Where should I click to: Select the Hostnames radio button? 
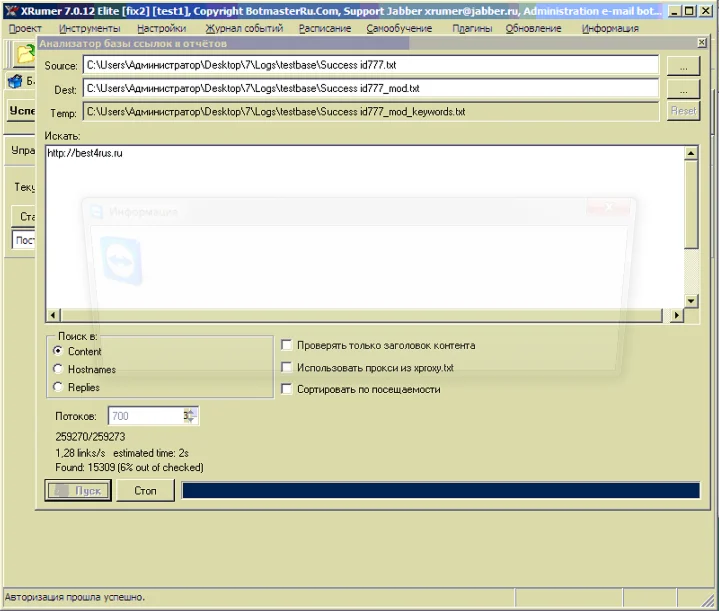58,369
